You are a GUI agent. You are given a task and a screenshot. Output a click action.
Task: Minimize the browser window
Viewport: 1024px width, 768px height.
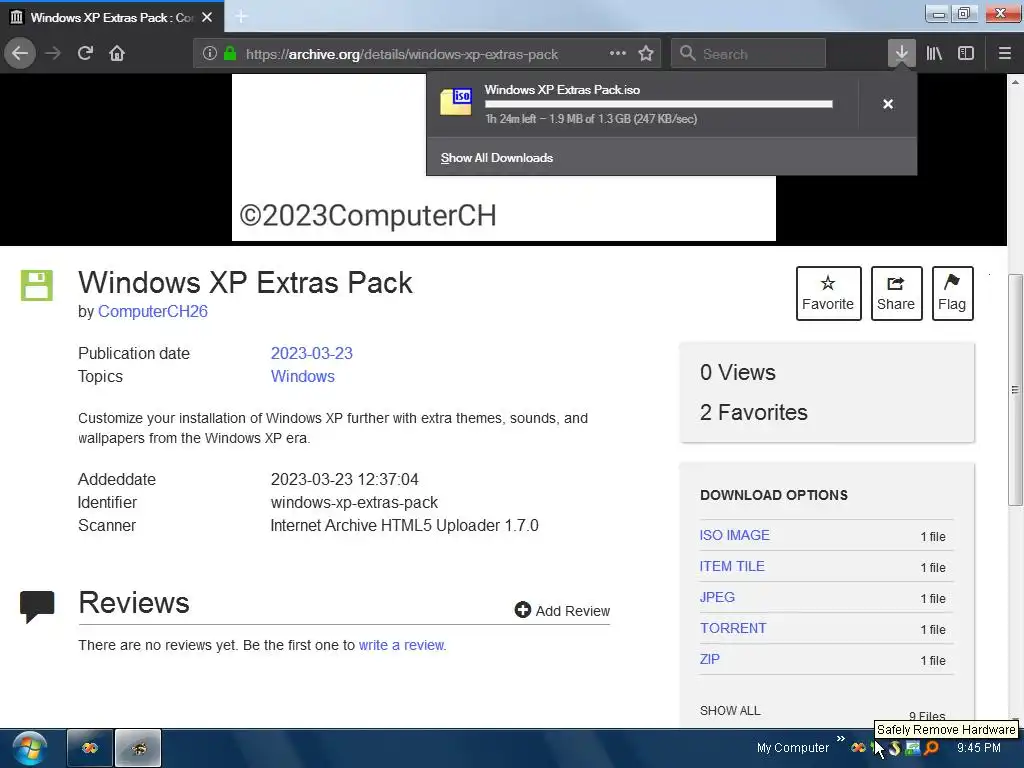click(938, 14)
